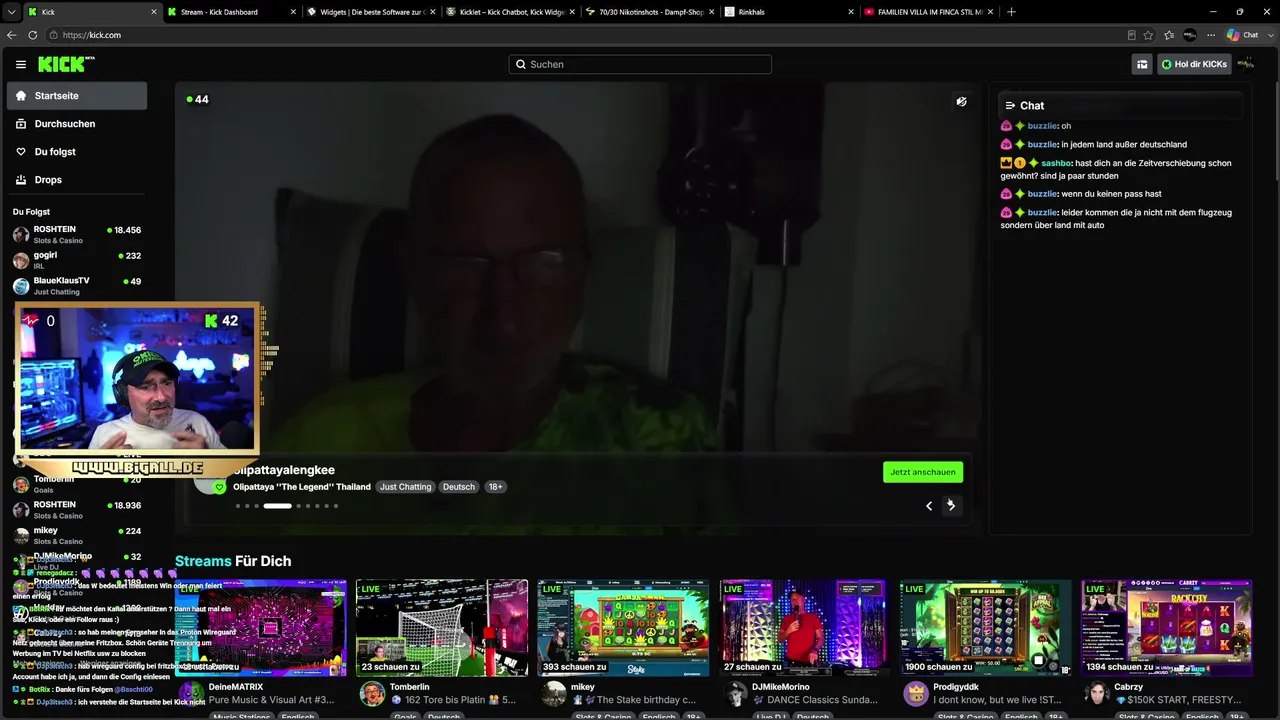The image size is (1280, 720).
Task: Open browser settings and more menu
Action: [x=1211, y=35]
